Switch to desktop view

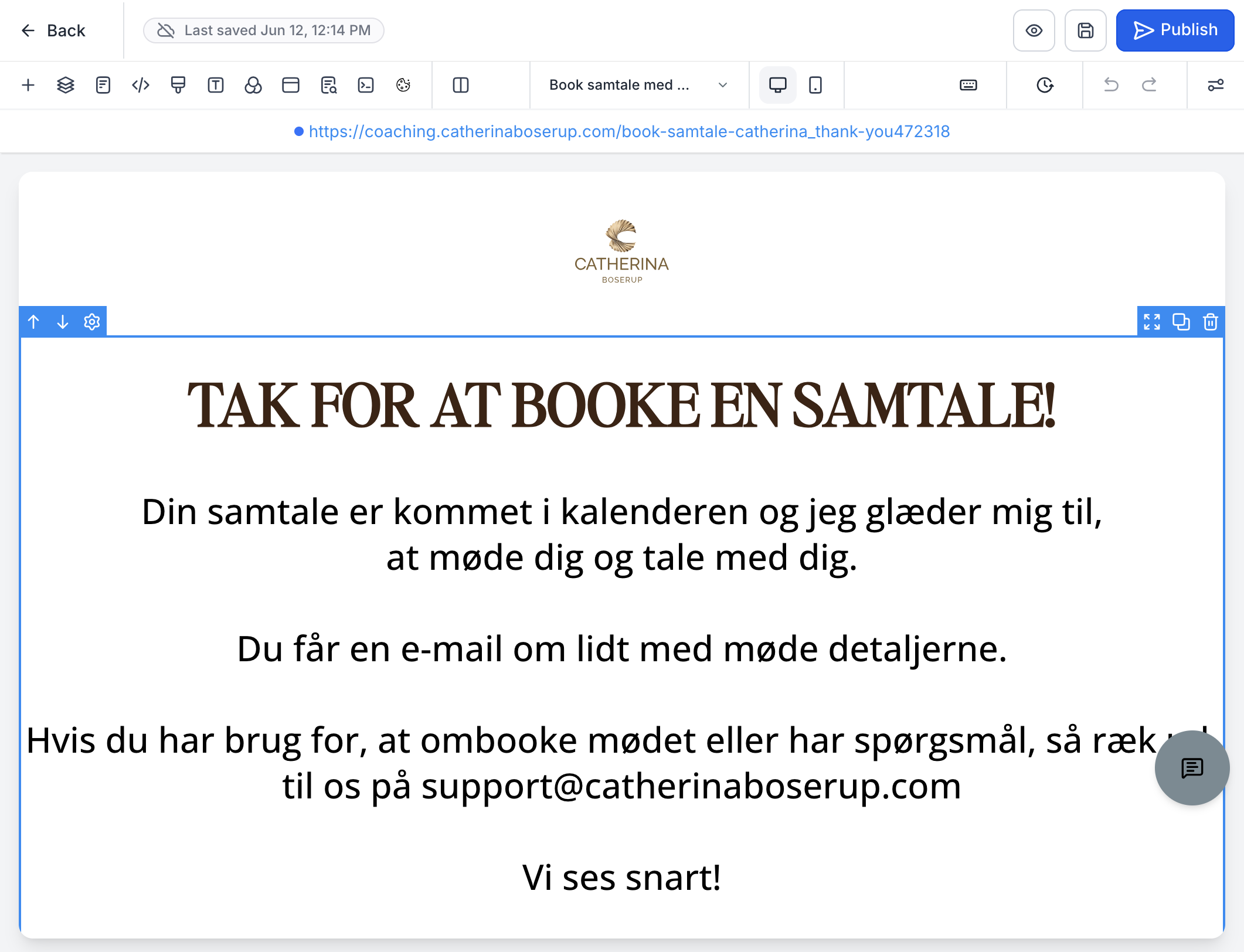(778, 85)
